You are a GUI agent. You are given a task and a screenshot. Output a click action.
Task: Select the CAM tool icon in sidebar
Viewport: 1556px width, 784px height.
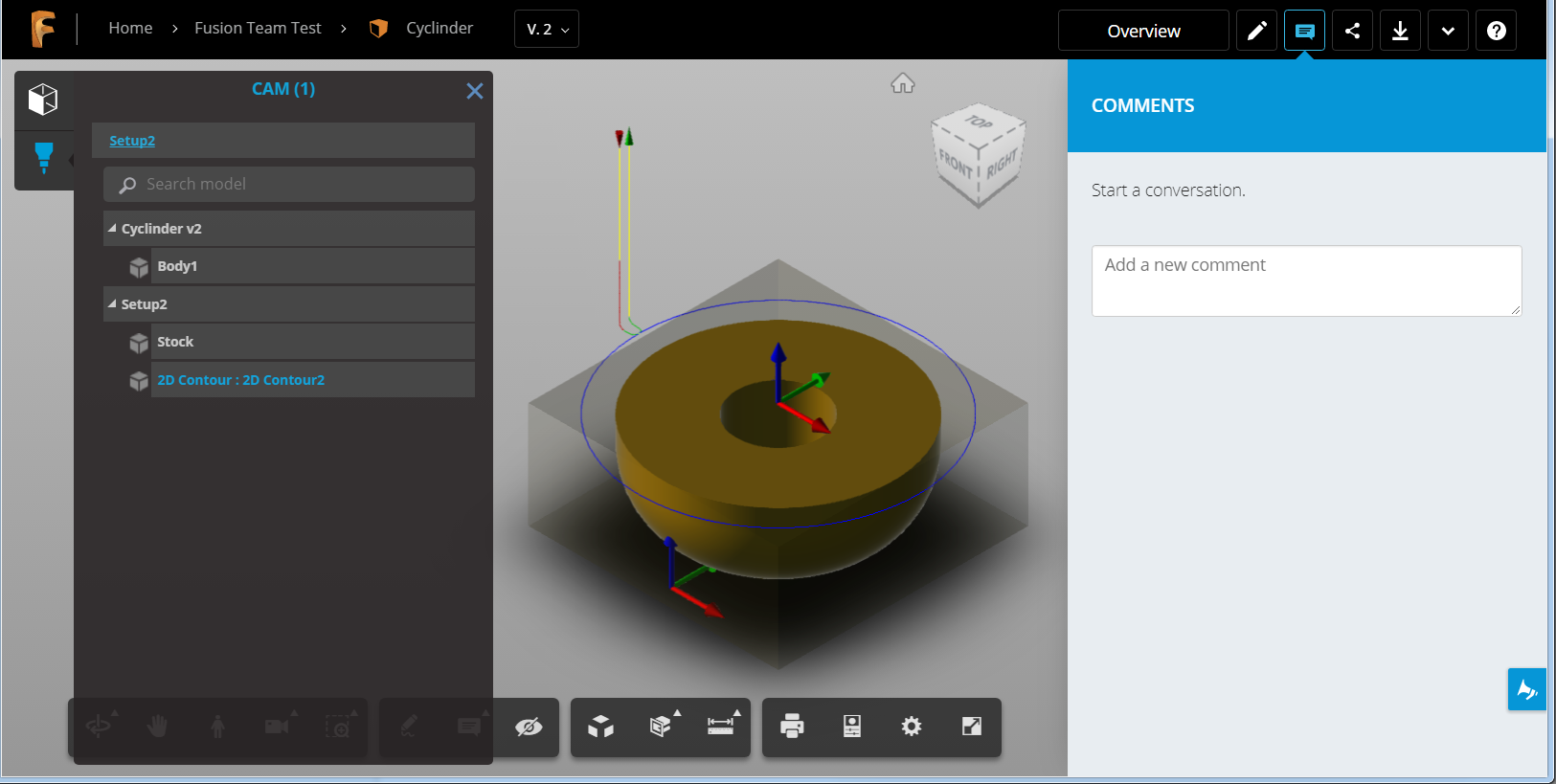[44, 157]
